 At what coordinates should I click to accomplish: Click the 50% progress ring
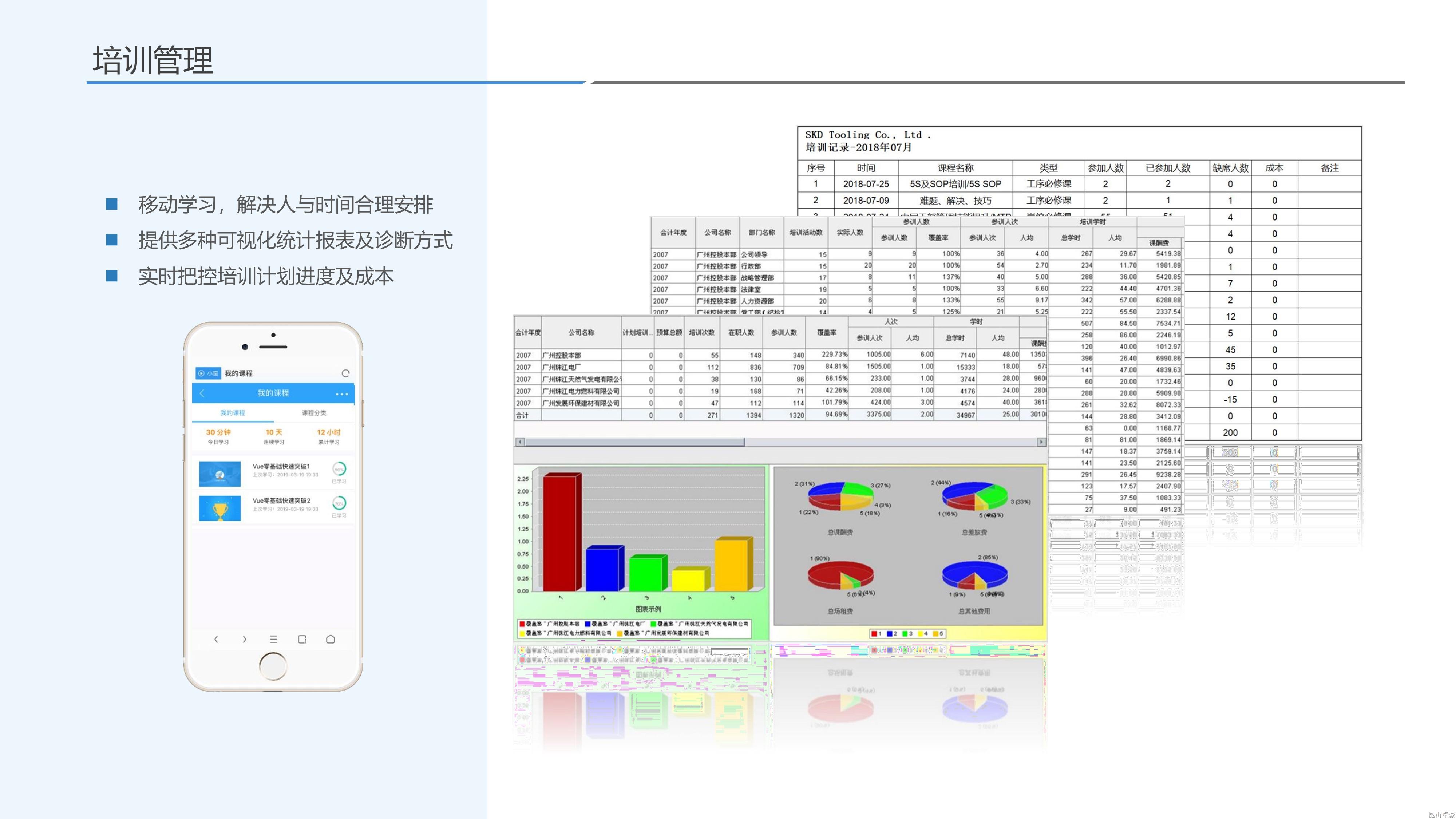[x=339, y=469]
